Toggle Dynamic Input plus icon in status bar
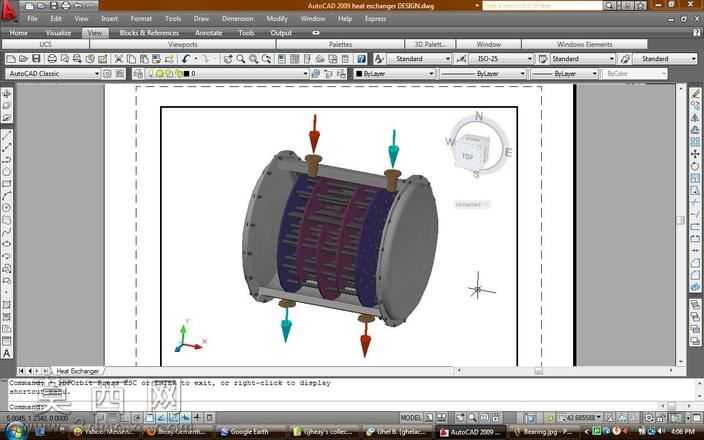This screenshot has width=704, height=440. [x=197, y=418]
